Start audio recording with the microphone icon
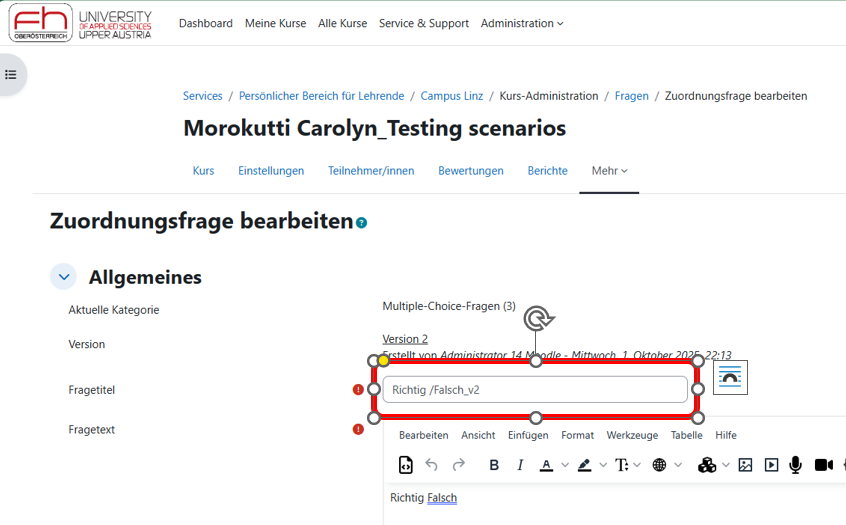This screenshot has width=846, height=525. point(796,465)
